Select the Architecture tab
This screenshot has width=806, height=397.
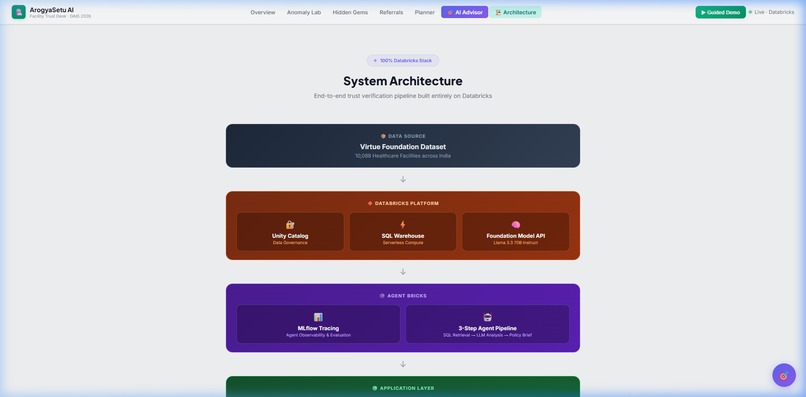tap(515, 12)
